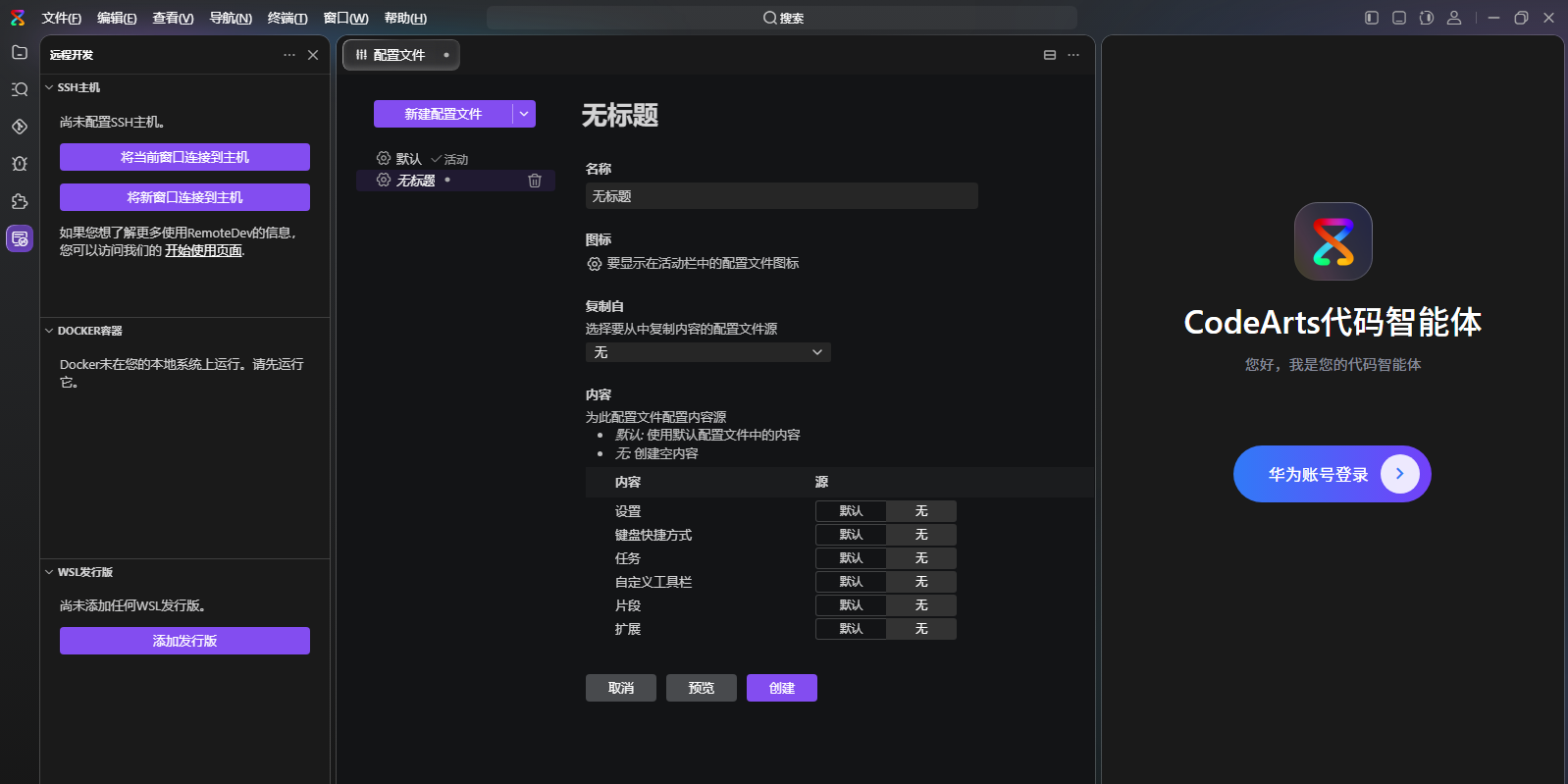Select the Remote Development view icon
The height and width of the screenshot is (784, 1568).
click(20, 238)
